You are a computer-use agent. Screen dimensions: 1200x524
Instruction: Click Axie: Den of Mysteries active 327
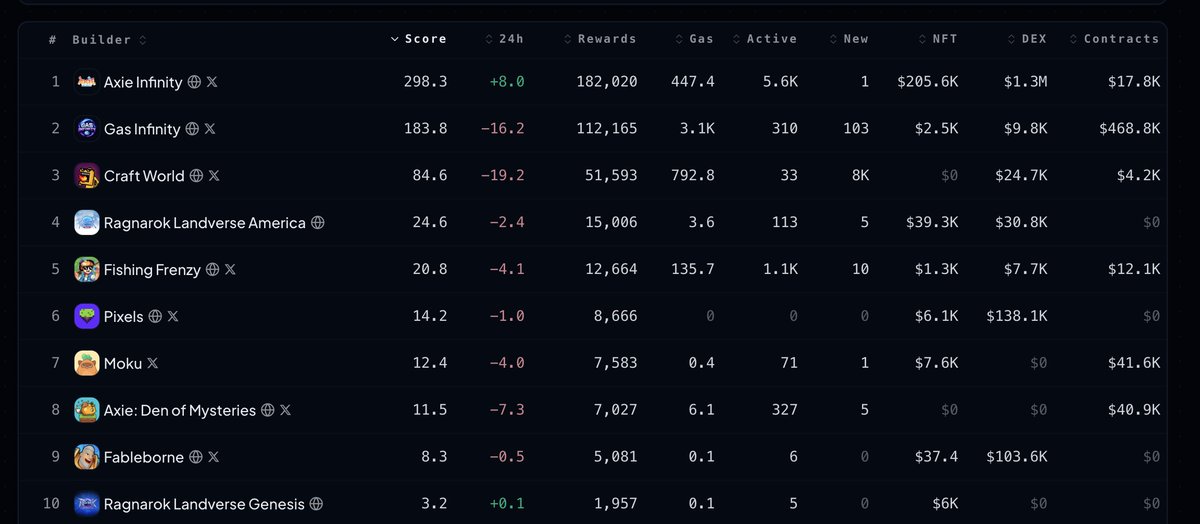tap(785, 410)
